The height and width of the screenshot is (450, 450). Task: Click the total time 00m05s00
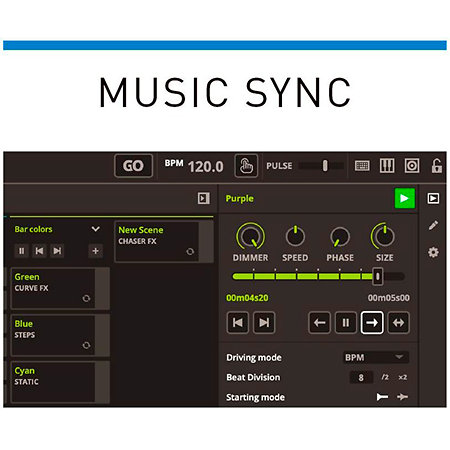coord(389,298)
